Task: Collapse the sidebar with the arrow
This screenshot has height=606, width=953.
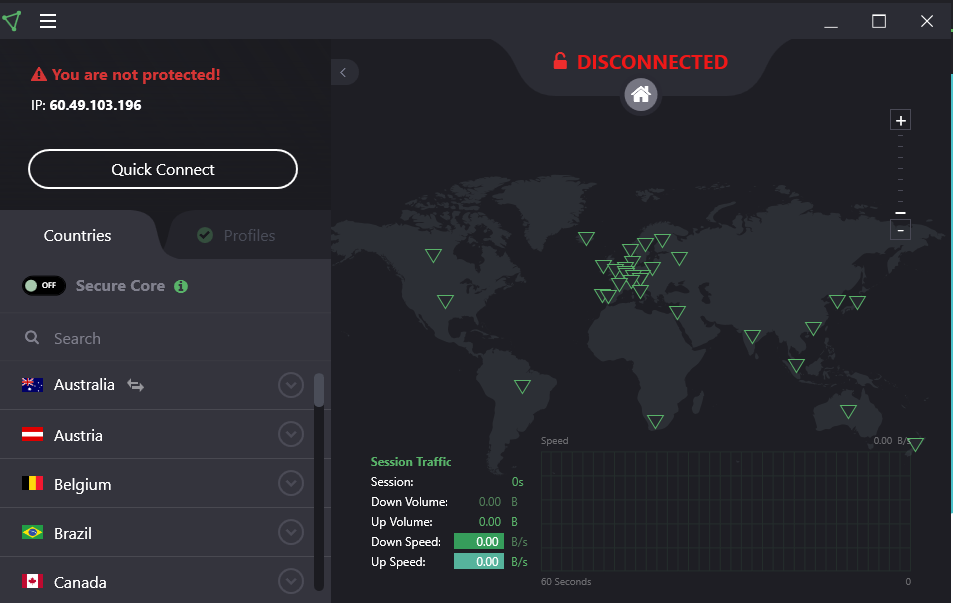Action: pyautogui.click(x=343, y=73)
